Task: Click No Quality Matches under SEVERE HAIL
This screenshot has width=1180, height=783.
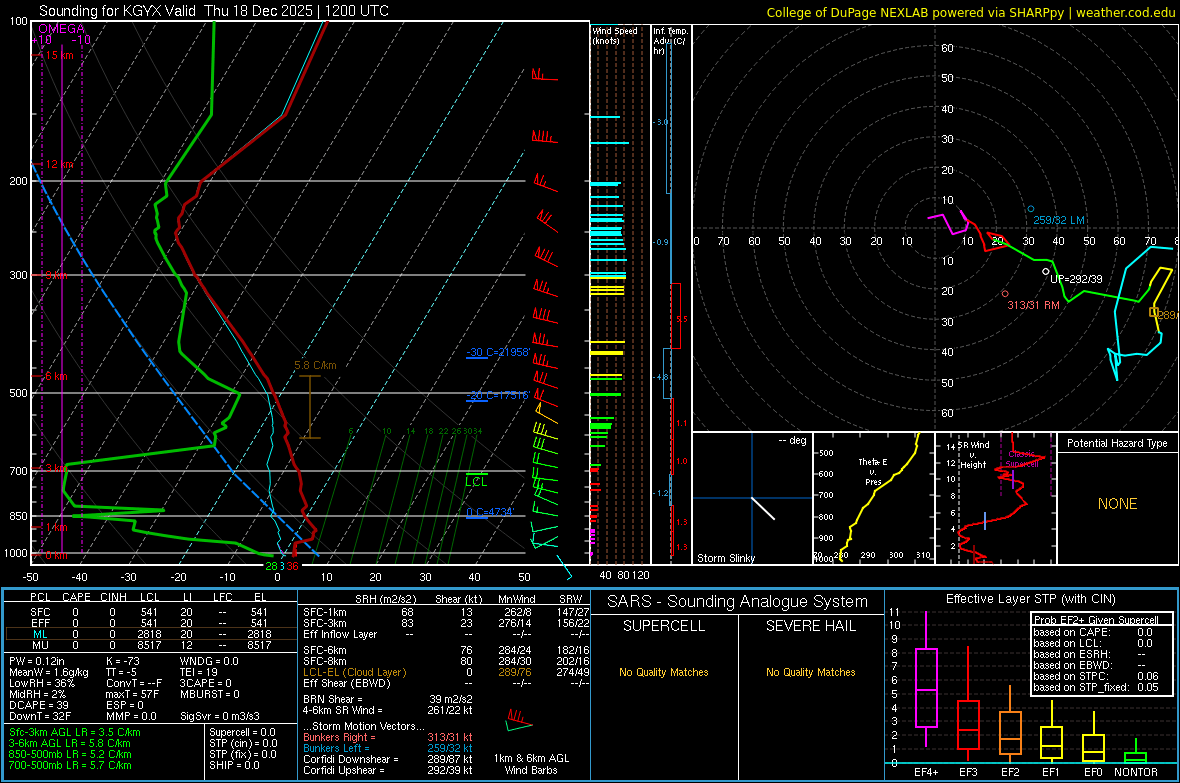Action: (x=810, y=672)
